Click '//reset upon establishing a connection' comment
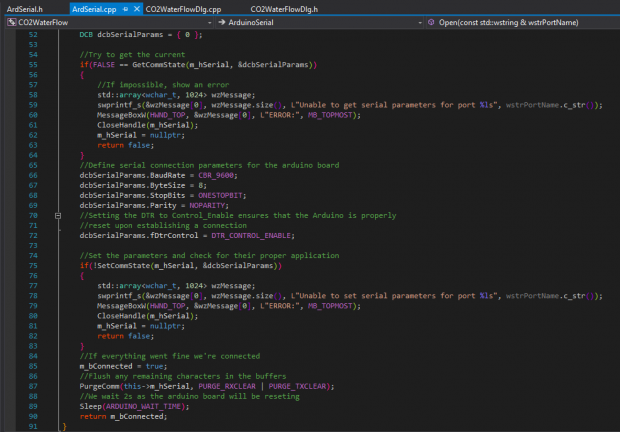Viewport: 620px width, 432px height. [x=163, y=225]
